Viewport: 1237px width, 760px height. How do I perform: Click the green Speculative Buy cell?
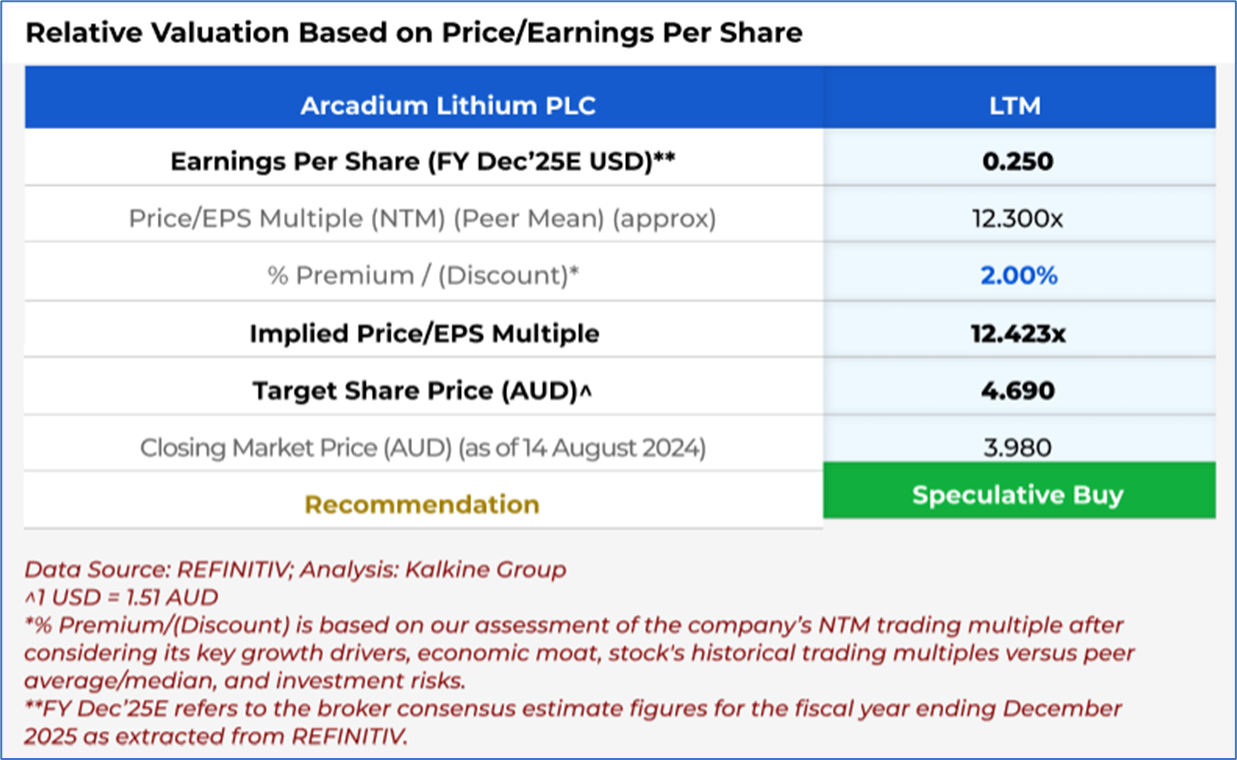1017,495
